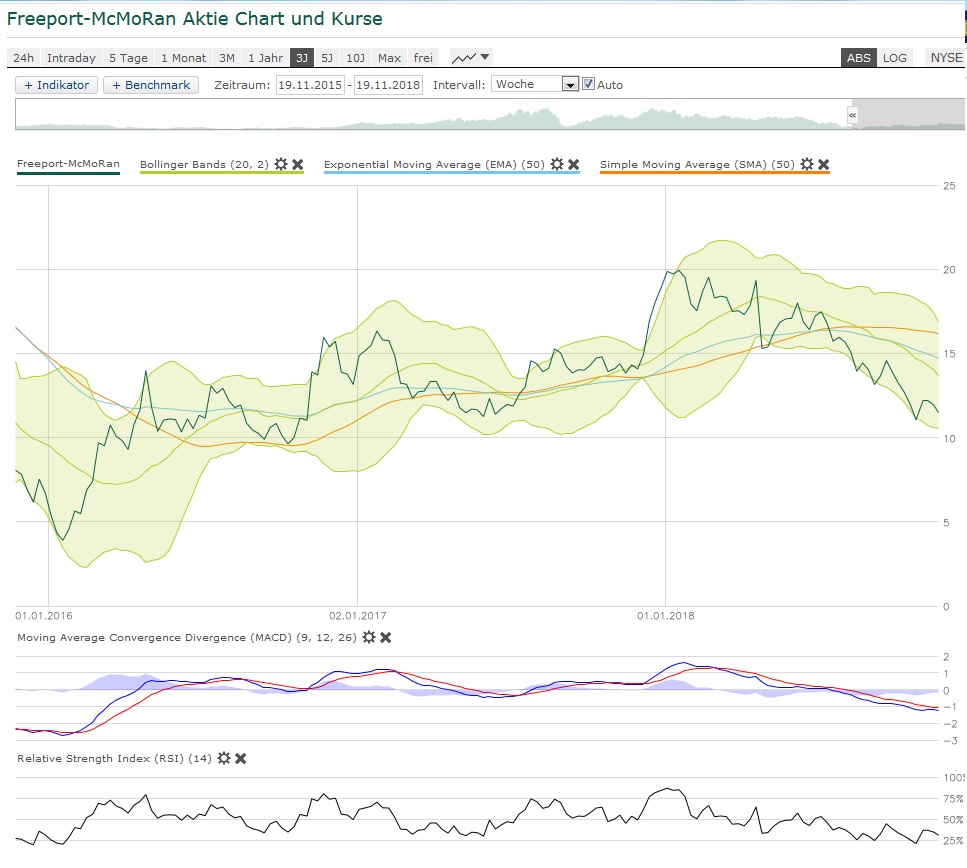Remove the MACD indicator panel
967x868 pixels.
[x=386, y=637]
